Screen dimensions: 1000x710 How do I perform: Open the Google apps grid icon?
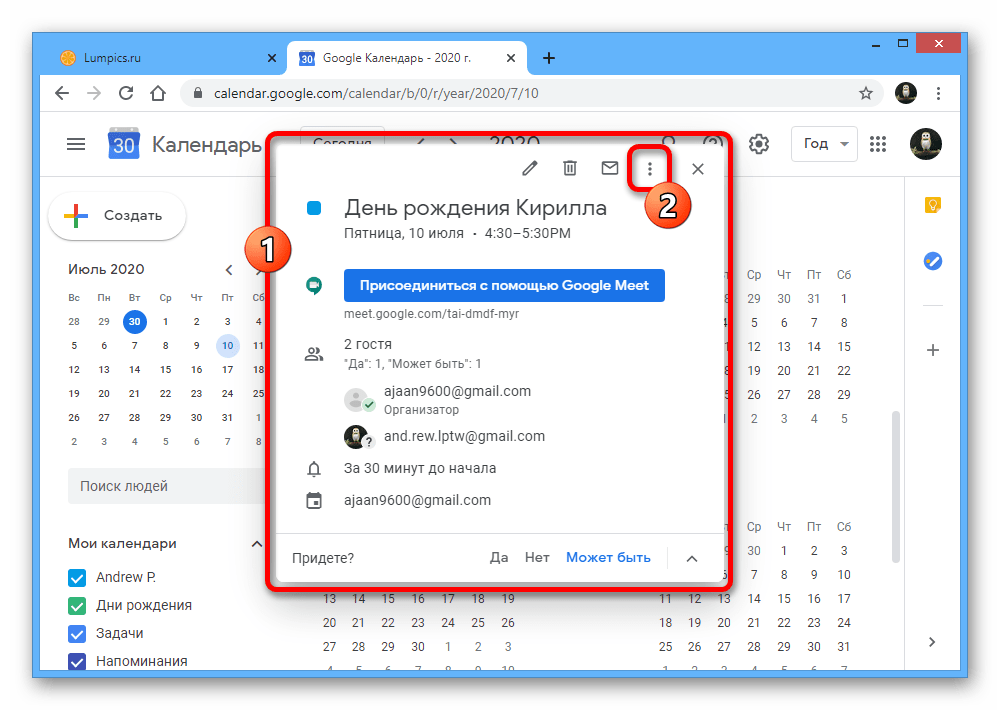tap(878, 144)
